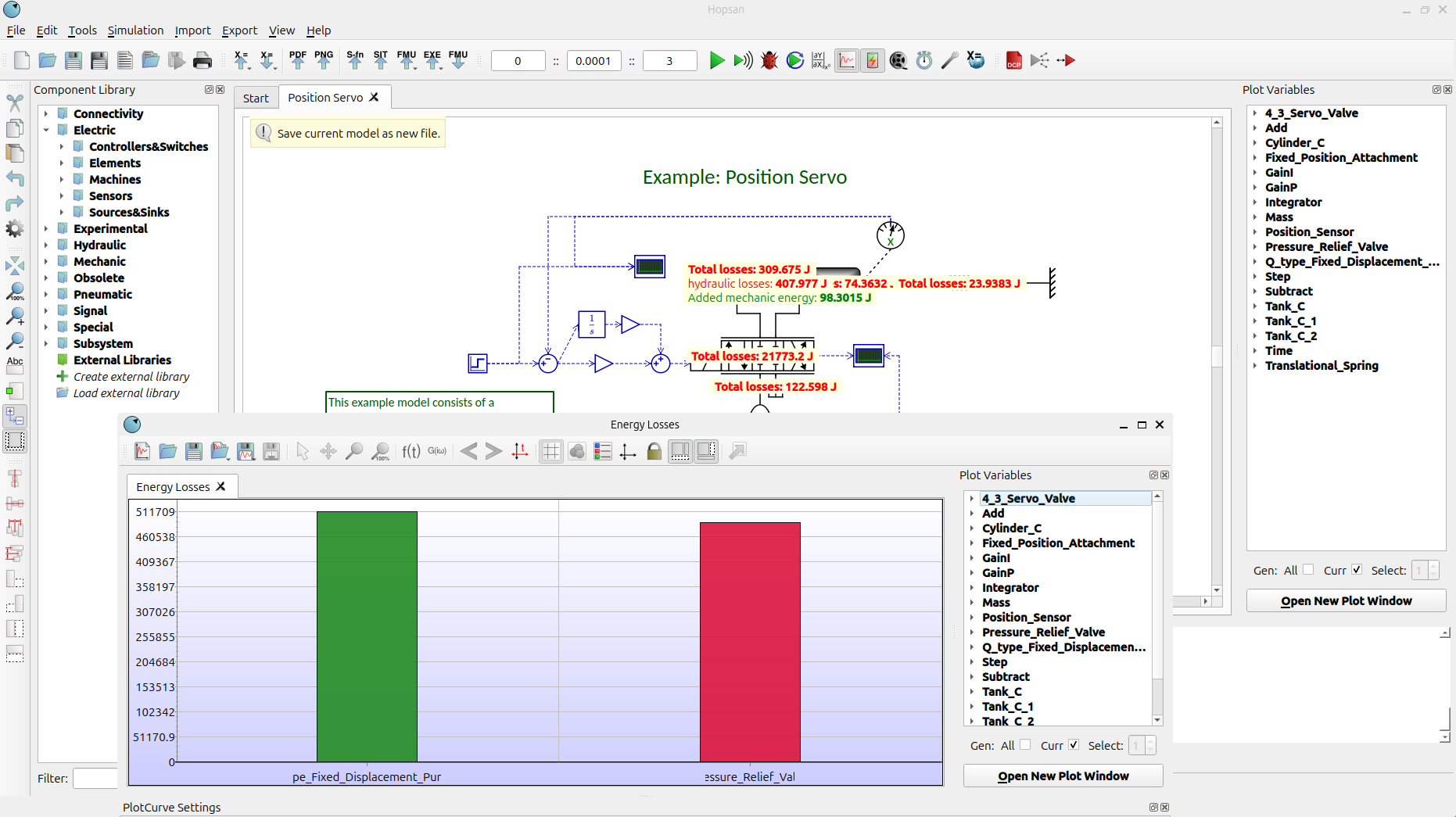Viewport: 1456px width, 817px height.
Task: Click the print icon in main toolbar
Action: coord(203,60)
